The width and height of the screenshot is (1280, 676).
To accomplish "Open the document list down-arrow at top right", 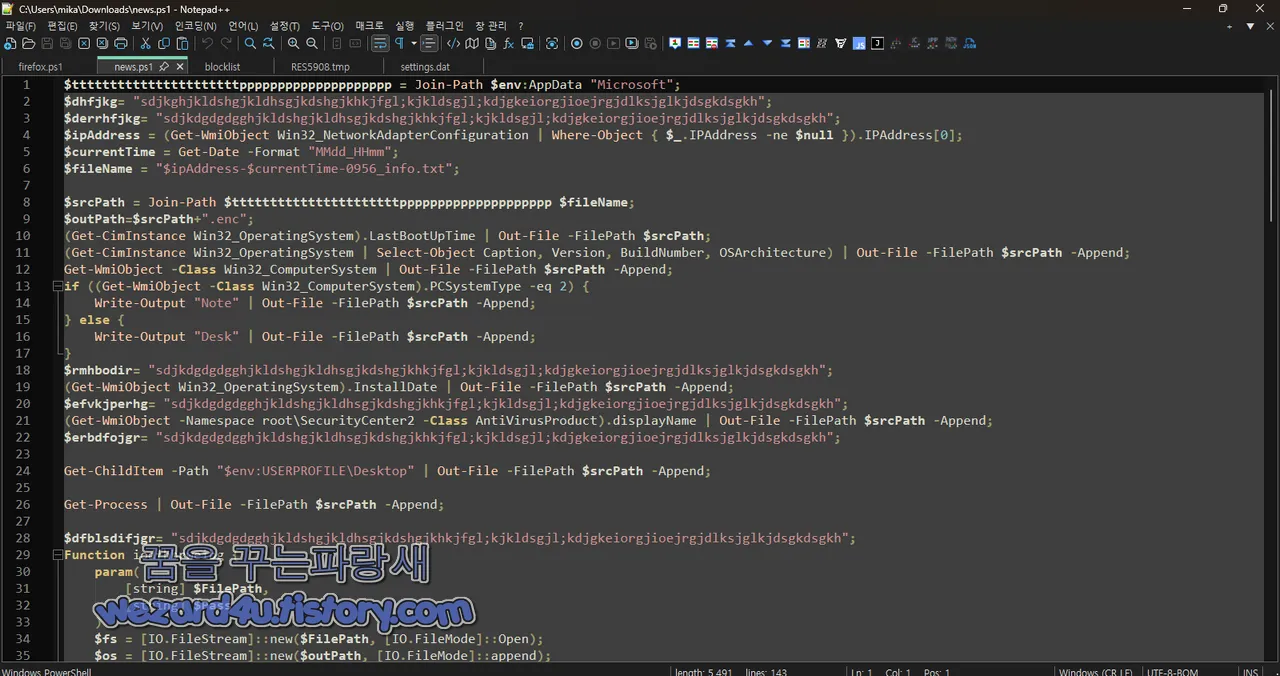I will [x=1250, y=26].
